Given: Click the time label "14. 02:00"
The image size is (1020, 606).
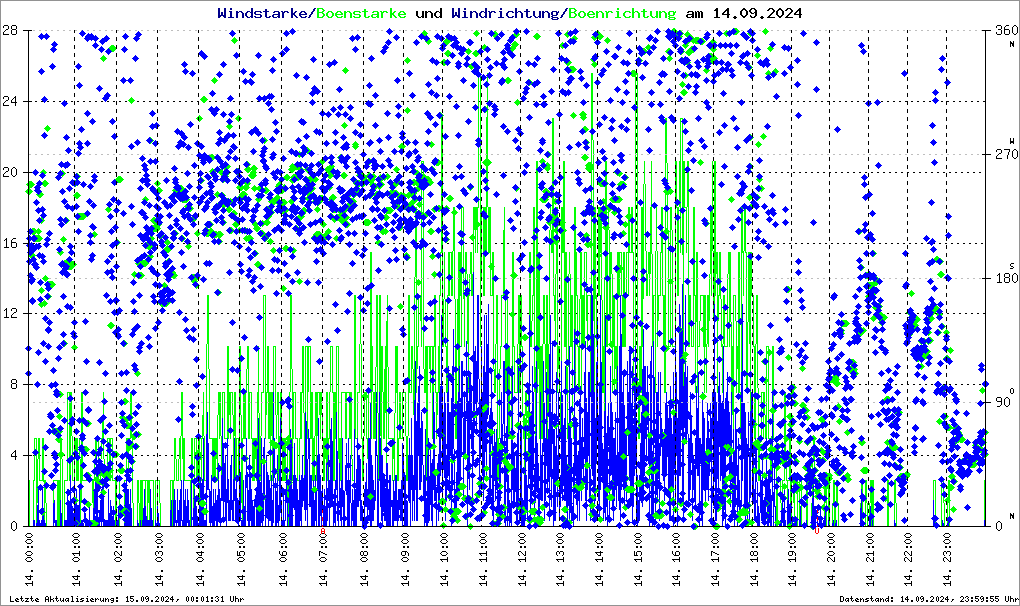Looking at the screenshot, I should pyautogui.click(x=118, y=560).
